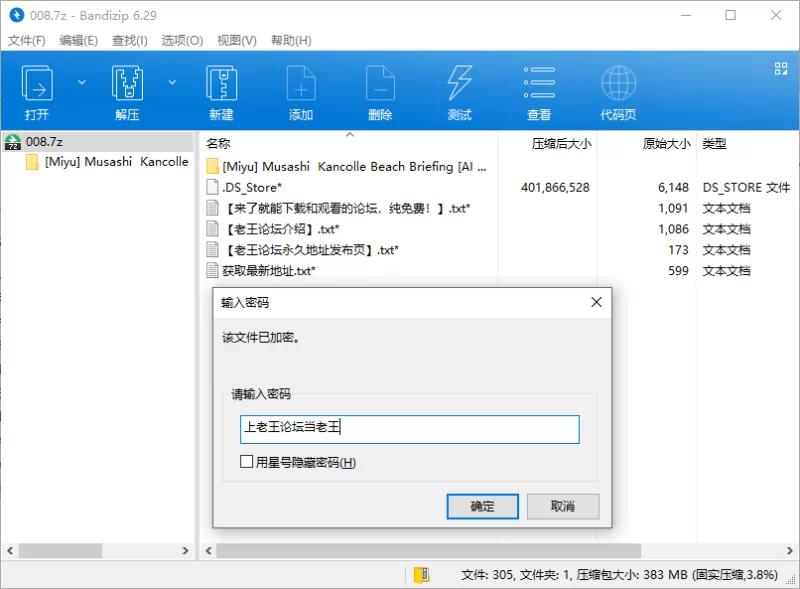Click the .DS_Store file icon
This screenshot has height=589, width=800.
(x=212, y=187)
